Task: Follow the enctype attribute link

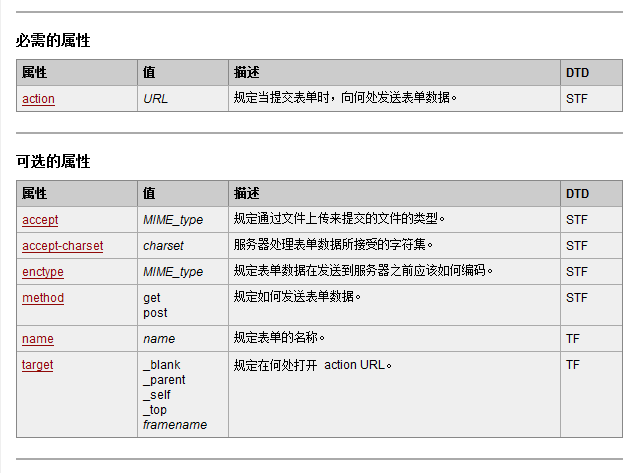Action: (43, 271)
